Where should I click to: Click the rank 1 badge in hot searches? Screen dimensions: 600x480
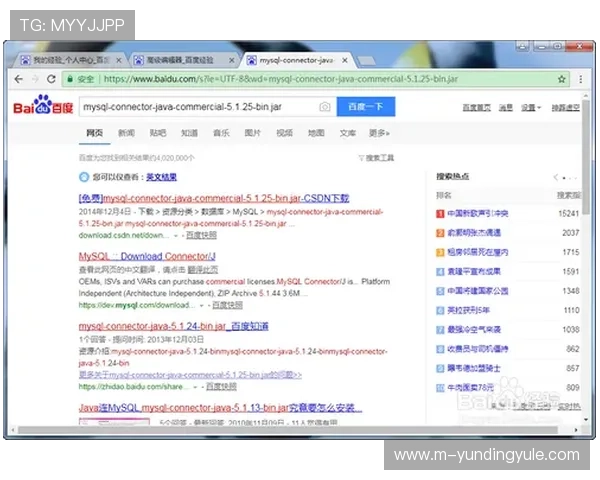(x=440, y=214)
